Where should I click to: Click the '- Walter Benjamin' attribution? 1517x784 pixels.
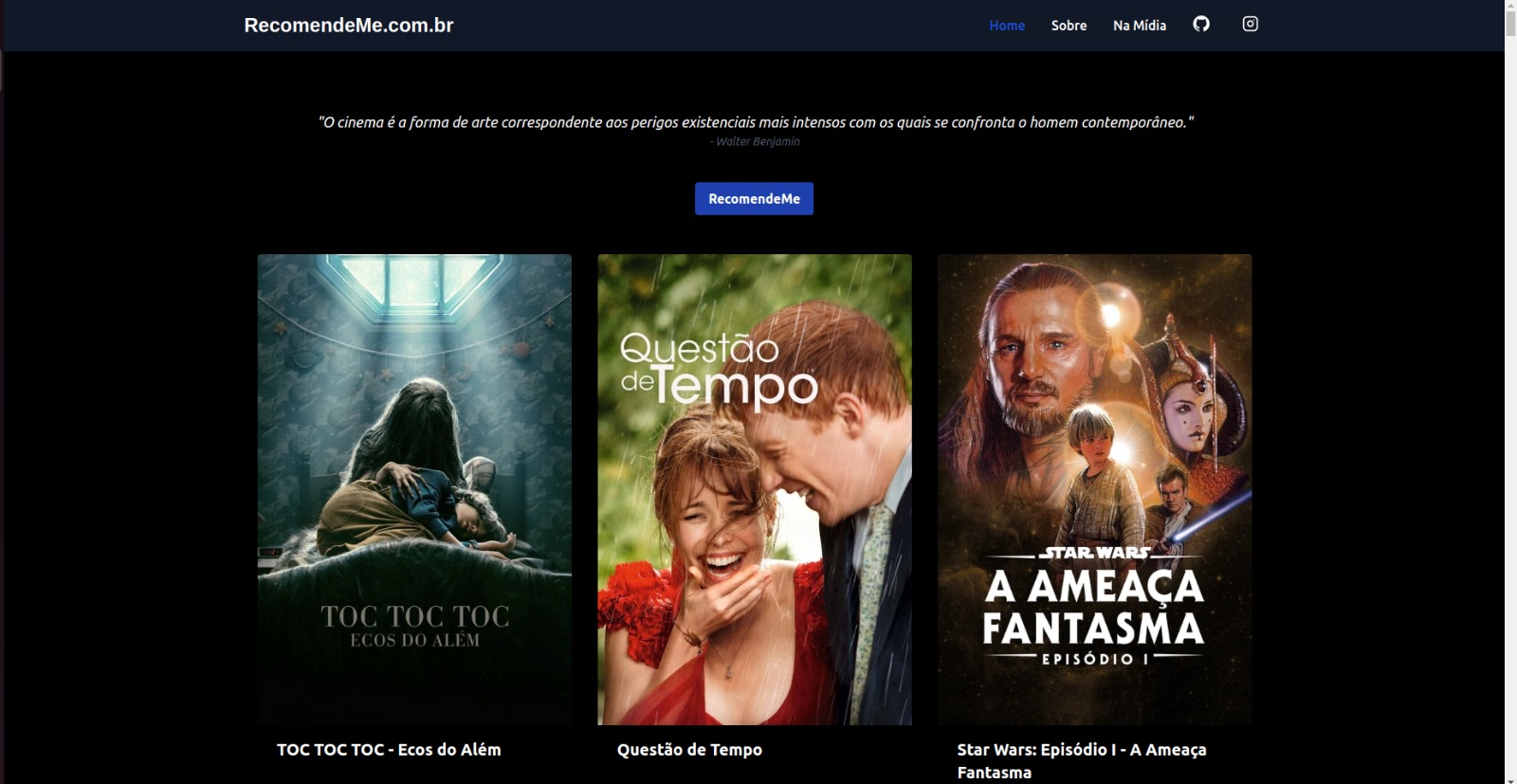click(x=755, y=141)
